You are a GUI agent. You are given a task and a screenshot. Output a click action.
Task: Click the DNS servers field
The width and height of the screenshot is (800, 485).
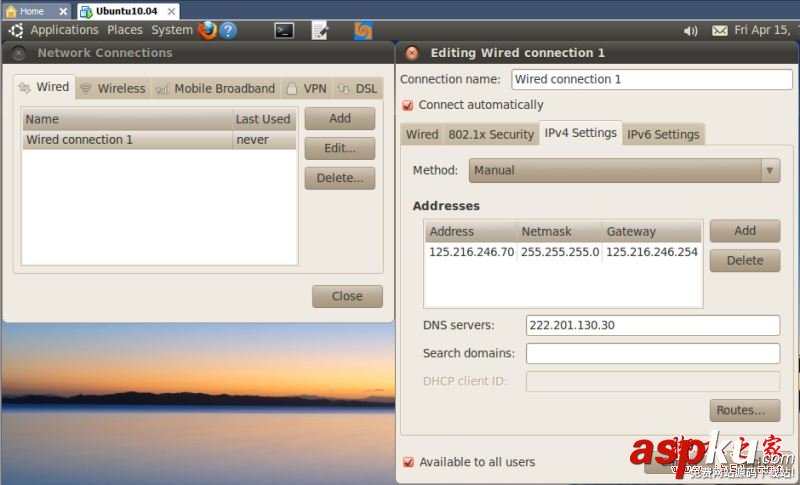coord(653,325)
